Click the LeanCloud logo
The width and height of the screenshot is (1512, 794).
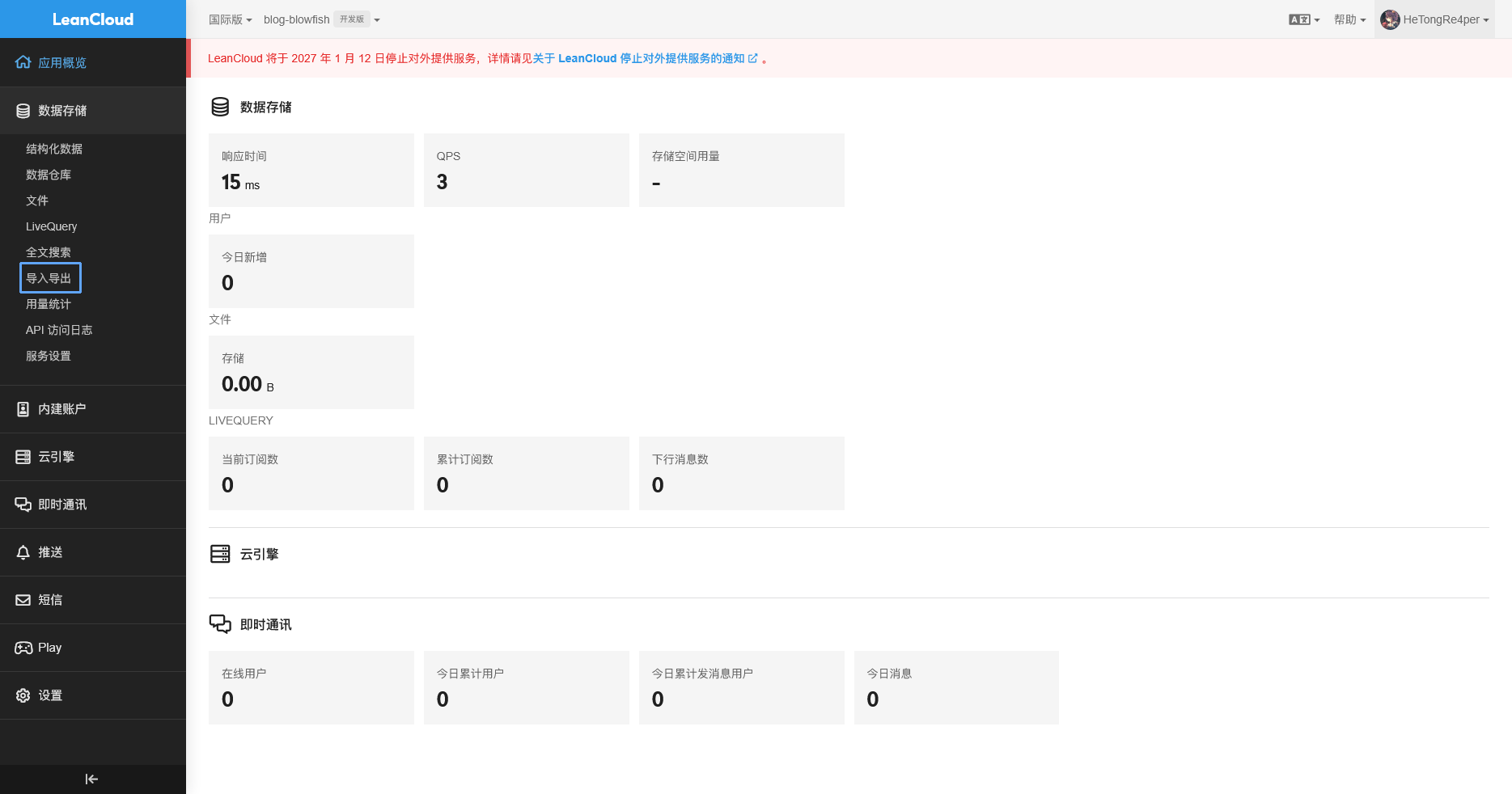[x=93, y=19]
